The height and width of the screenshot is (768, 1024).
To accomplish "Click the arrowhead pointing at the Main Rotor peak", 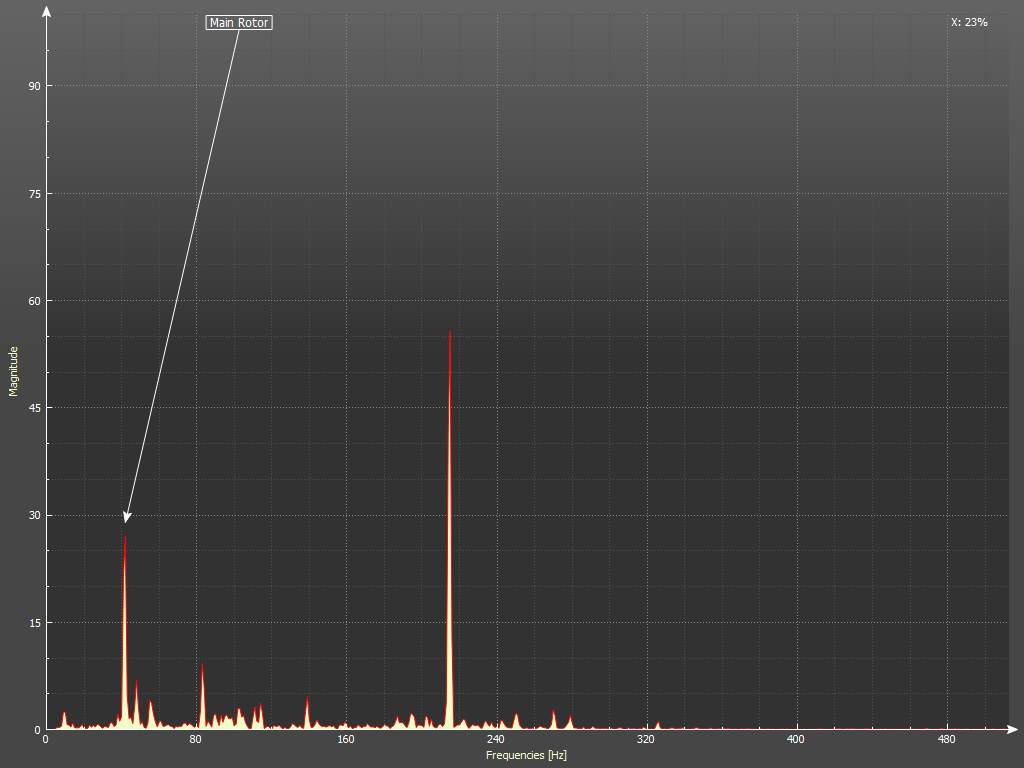I will coord(127,517).
